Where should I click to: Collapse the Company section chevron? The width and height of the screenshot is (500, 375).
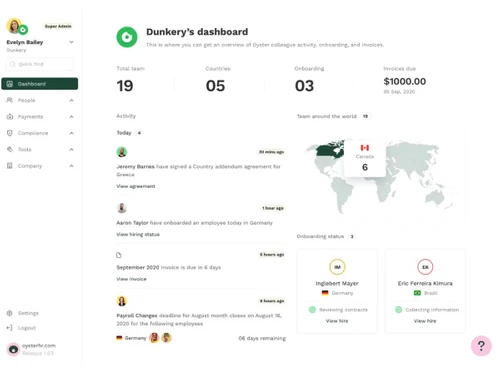tap(71, 166)
